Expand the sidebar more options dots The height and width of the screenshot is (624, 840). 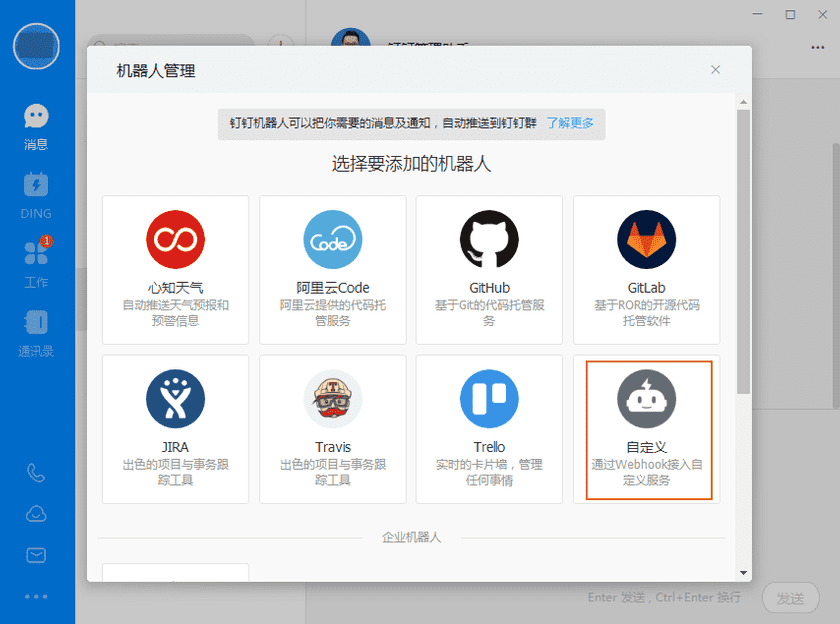36,597
